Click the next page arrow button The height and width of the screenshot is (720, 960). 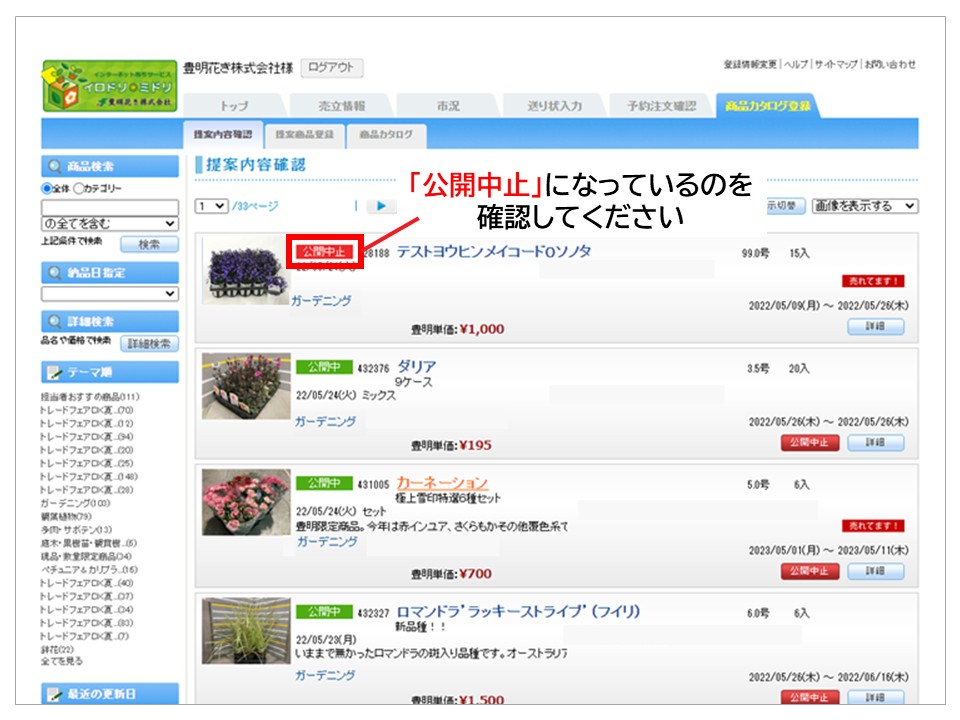380,206
